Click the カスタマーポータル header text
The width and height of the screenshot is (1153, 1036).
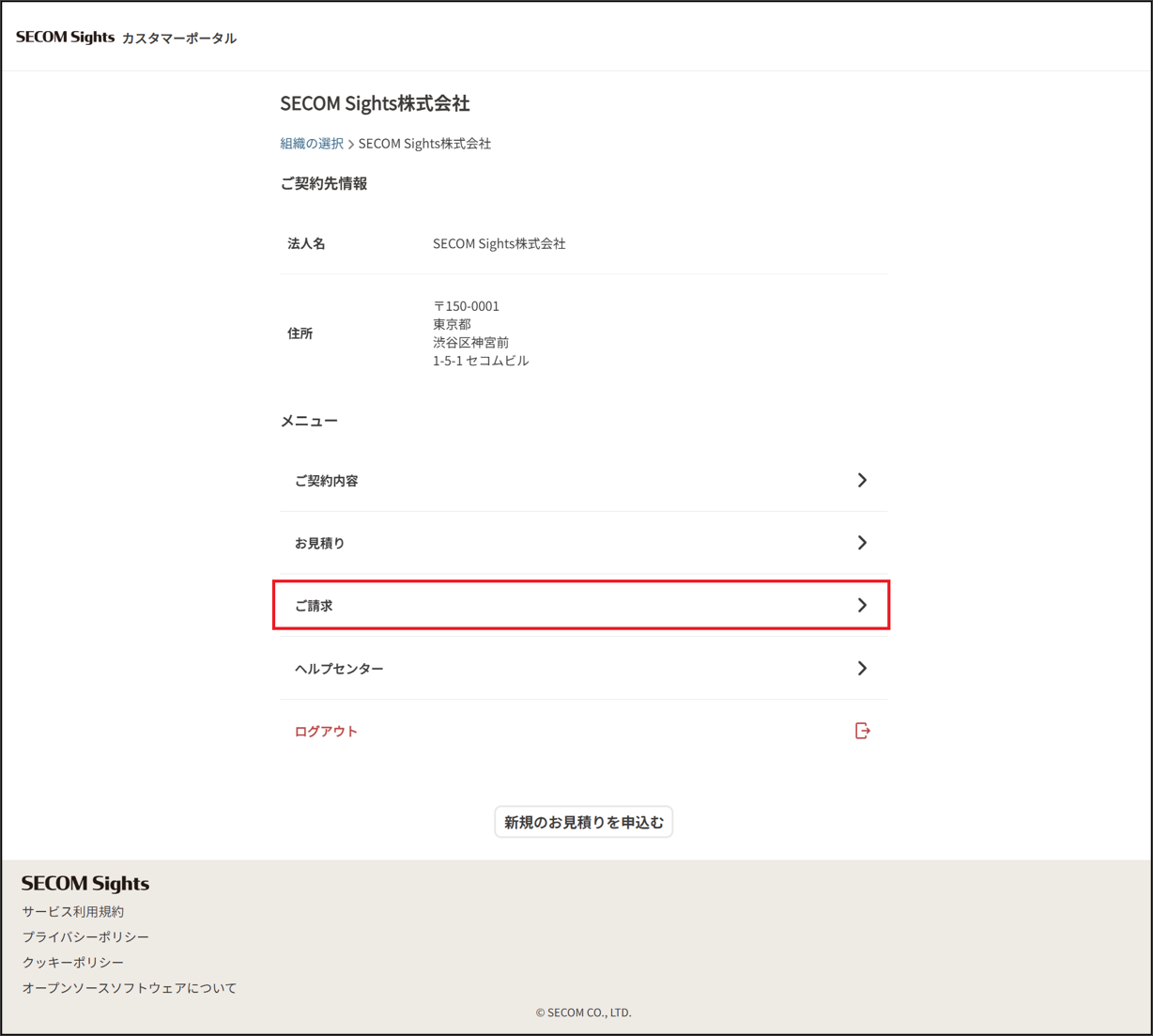179,39
